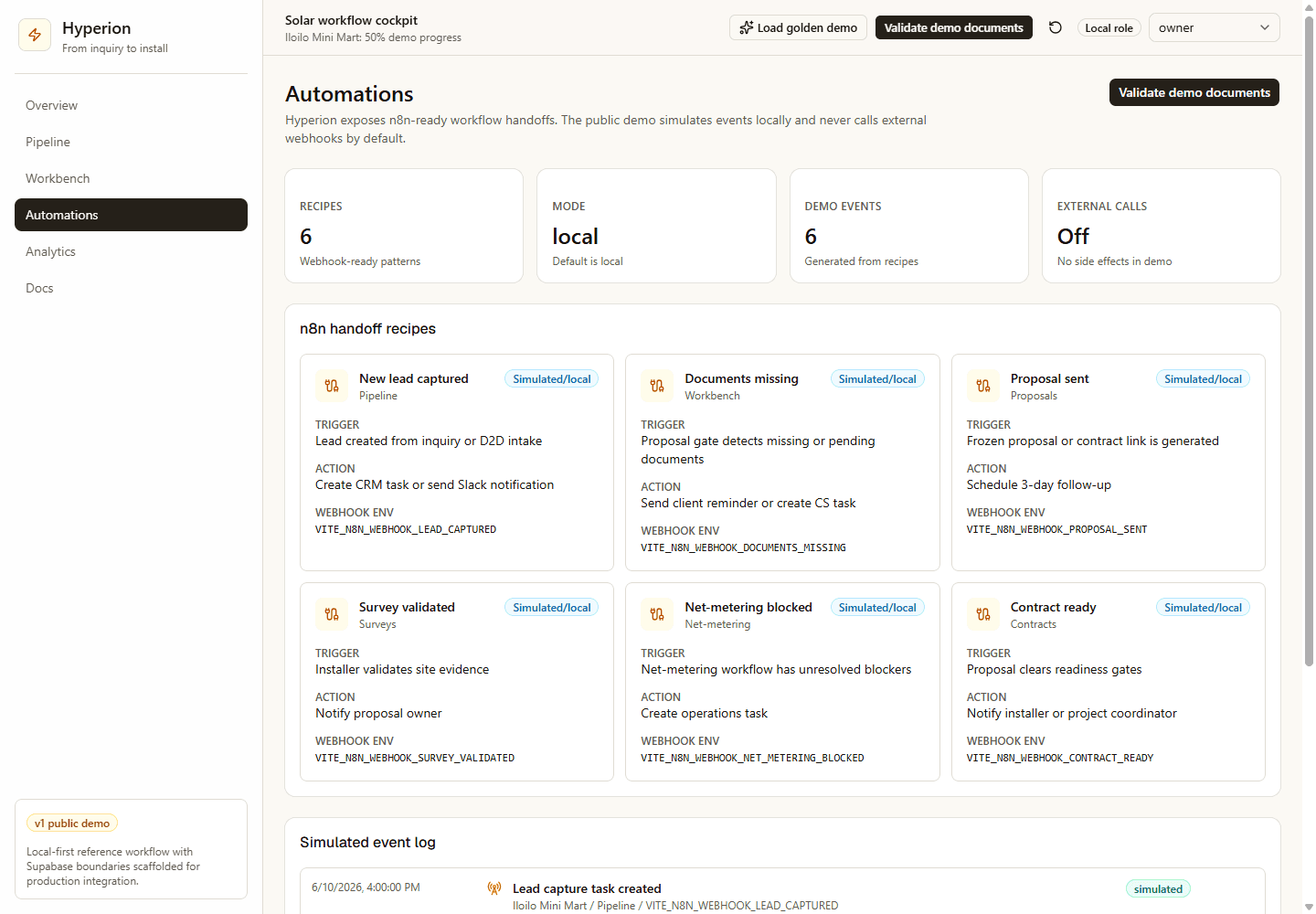Click the Documents missing workflow icon
This screenshot has height=914, width=1316.
(x=657, y=386)
